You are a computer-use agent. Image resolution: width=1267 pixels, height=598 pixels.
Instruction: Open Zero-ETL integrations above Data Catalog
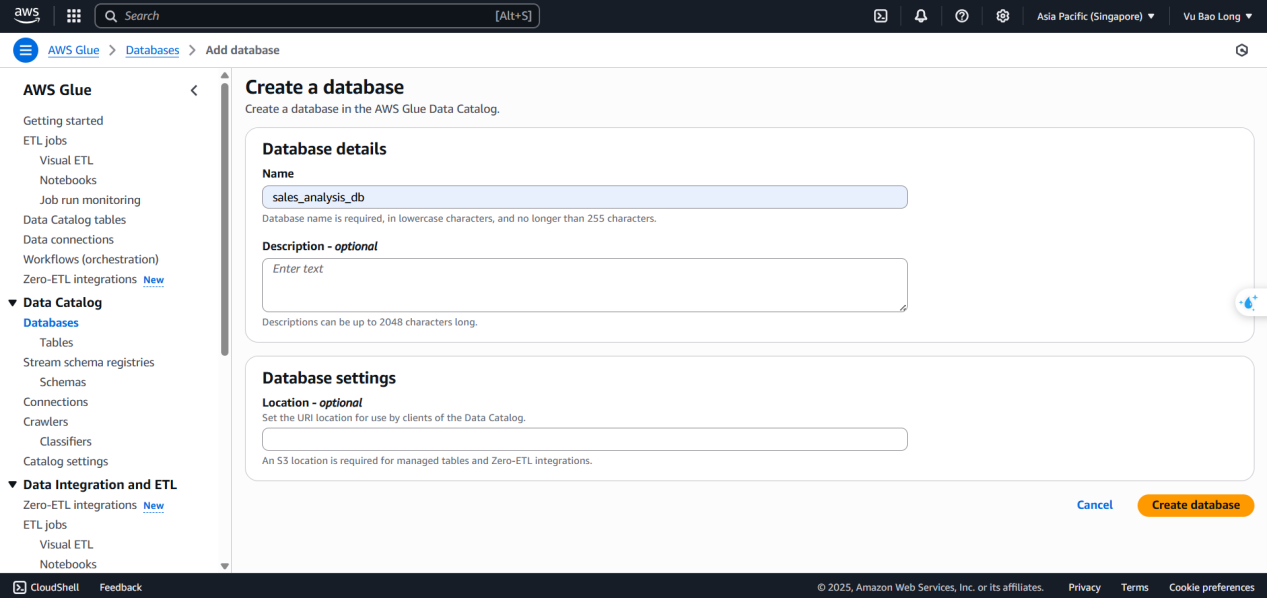80,279
